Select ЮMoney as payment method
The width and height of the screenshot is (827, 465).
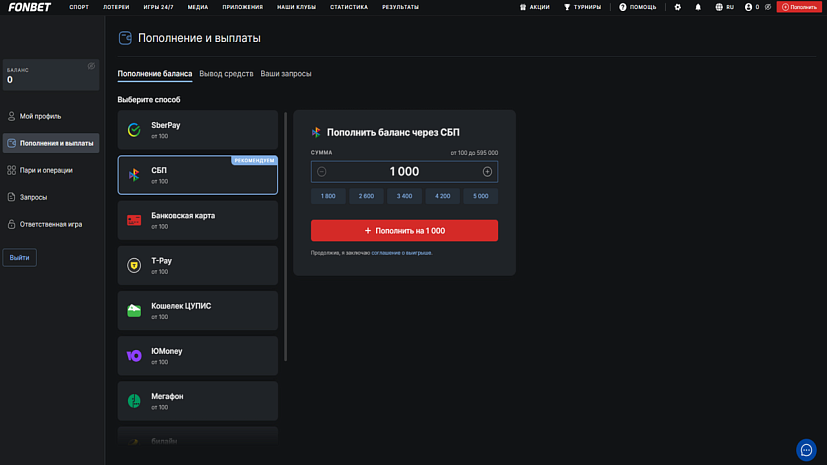click(197, 356)
